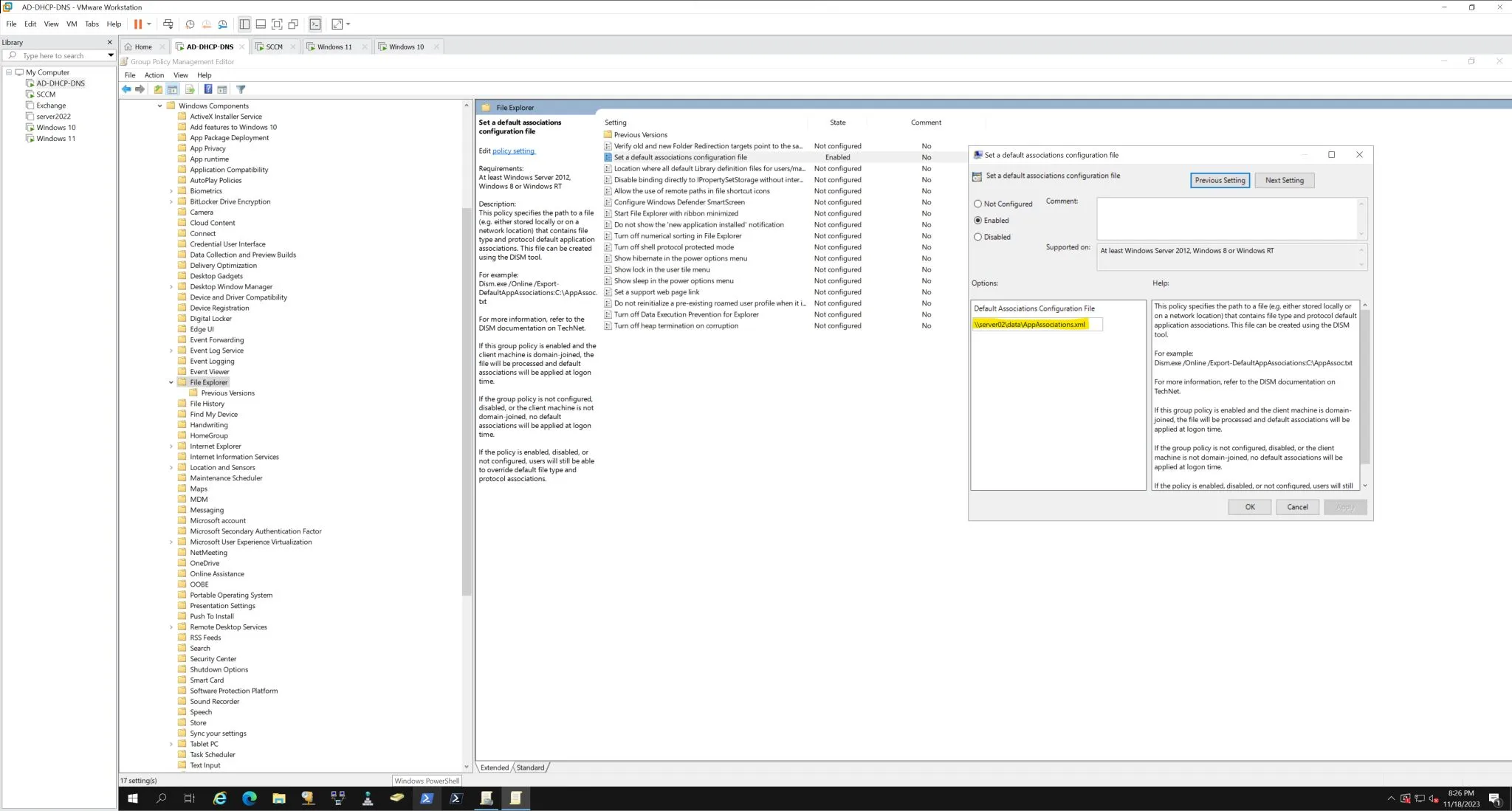This screenshot has width=1512, height=811.
Task: Pause the virtual machine
Action: pos(139,24)
